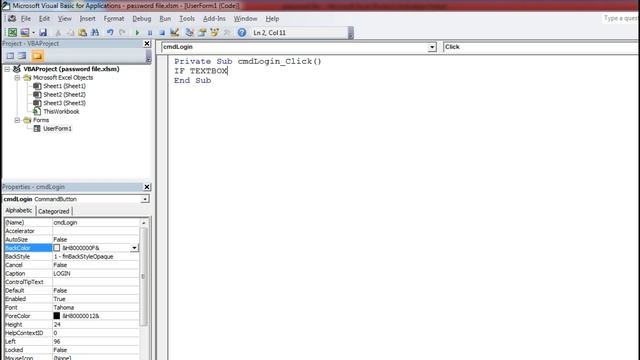The height and width of the screenshot is (360, 640).
Task: Open the Tools menu
Action: click(187, 19)
